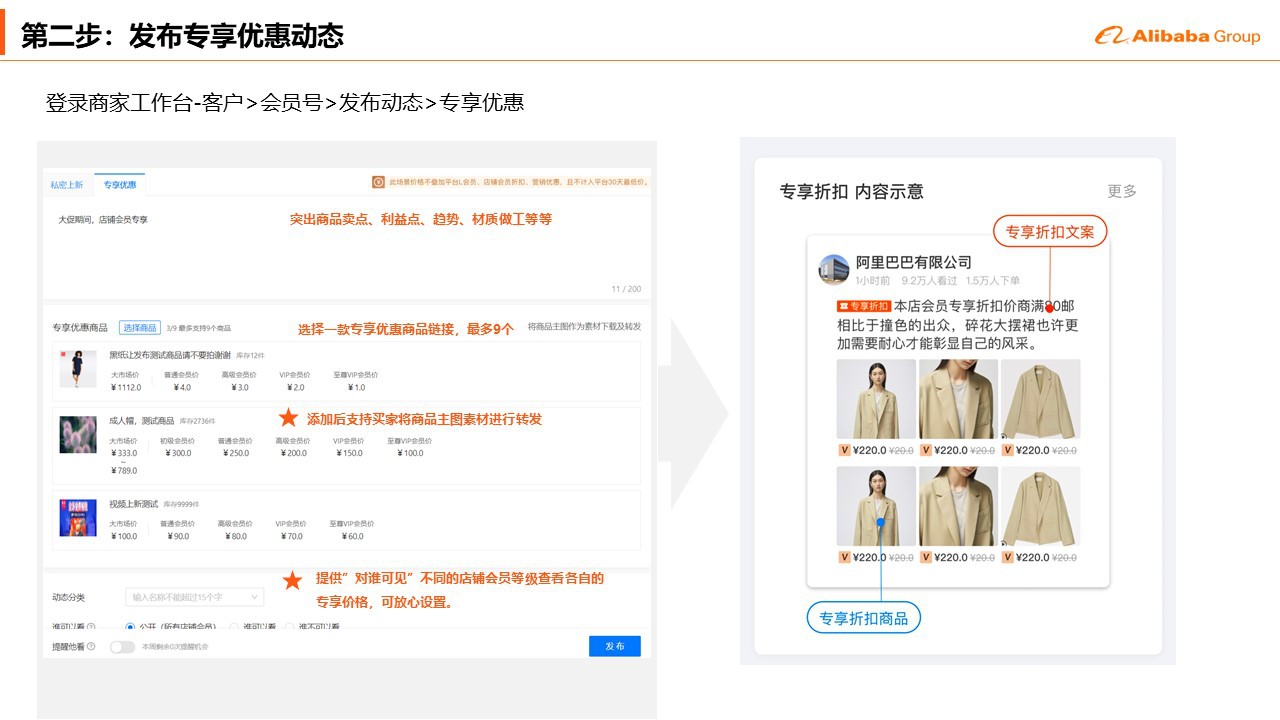Select the 公开 (所有店铺会员) radio option
Image resolution: width=1280 pixels, height=720 pixels.
[130, 627]
